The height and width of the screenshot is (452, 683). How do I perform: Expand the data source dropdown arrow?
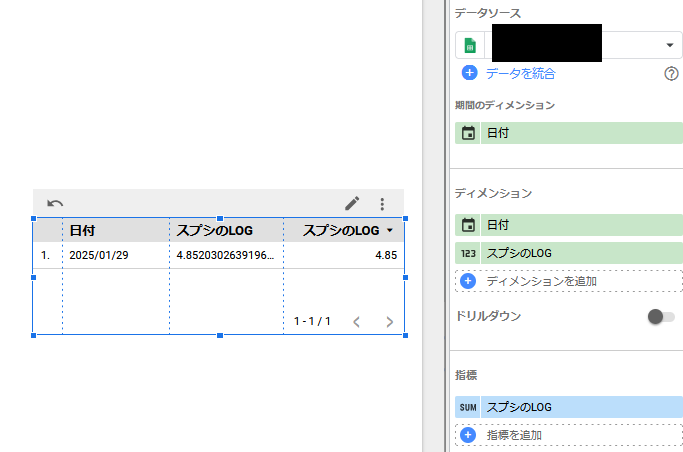[668, 46]
